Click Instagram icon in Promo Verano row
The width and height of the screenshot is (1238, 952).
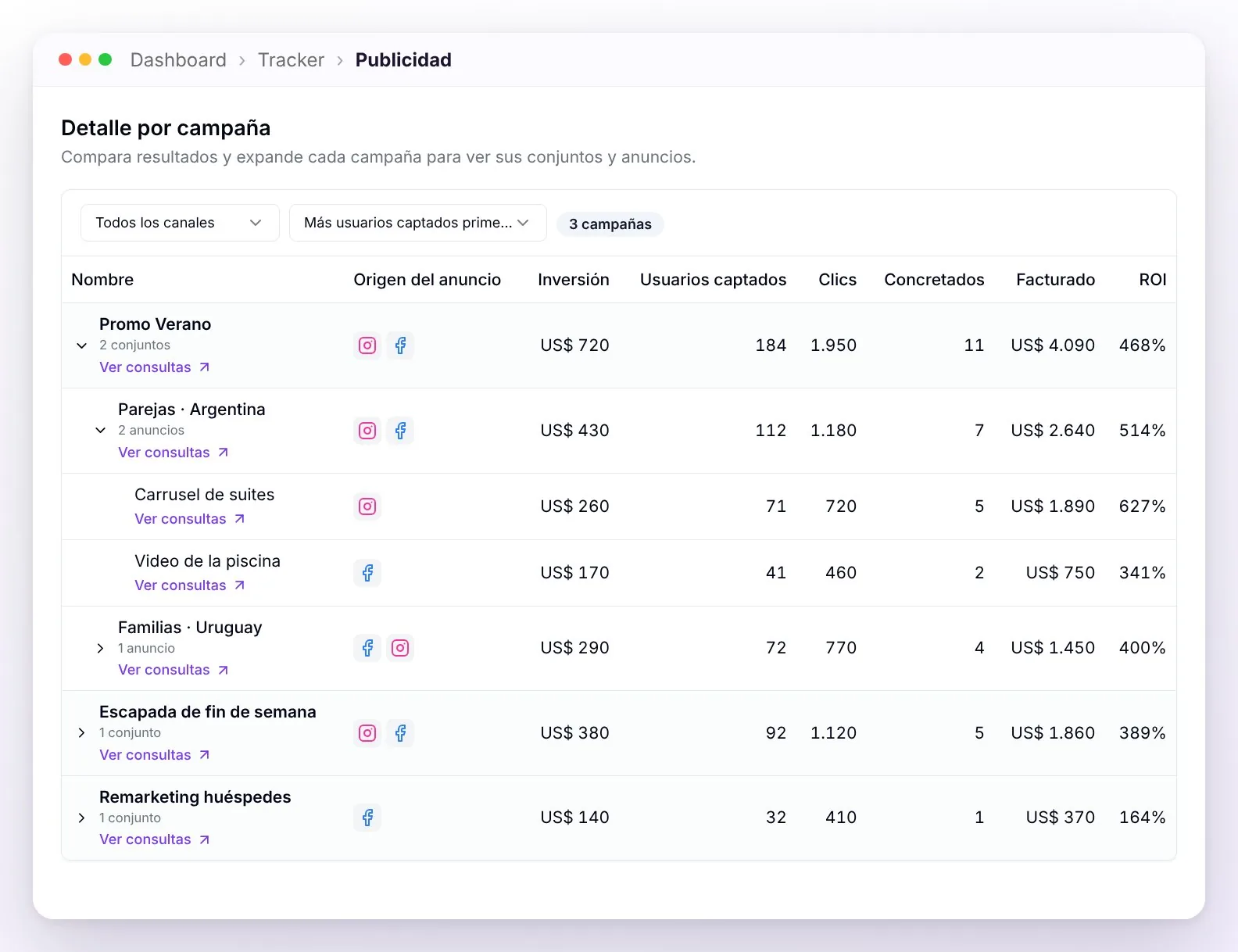pyautogui.click(x=367, y=345)
